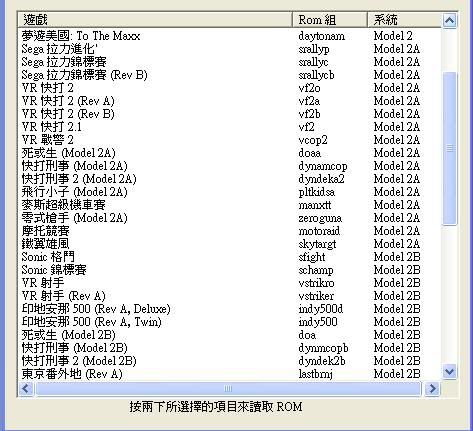Select VR 快打 2.1 game row
The height and width of the screenshot is (431, 473).
(230, 127)
